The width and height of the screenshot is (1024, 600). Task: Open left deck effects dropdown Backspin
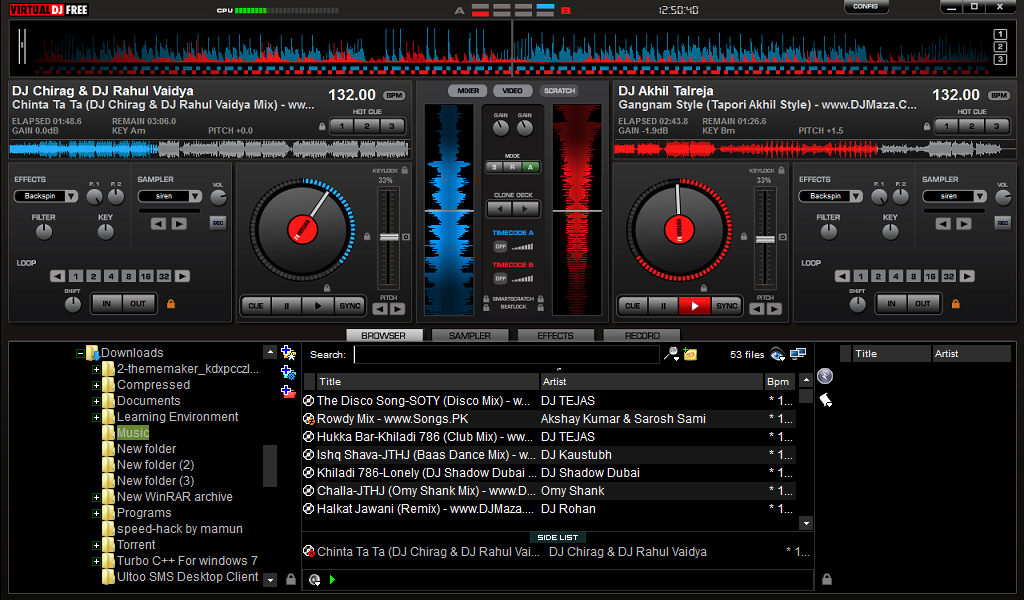coord(46,196)
